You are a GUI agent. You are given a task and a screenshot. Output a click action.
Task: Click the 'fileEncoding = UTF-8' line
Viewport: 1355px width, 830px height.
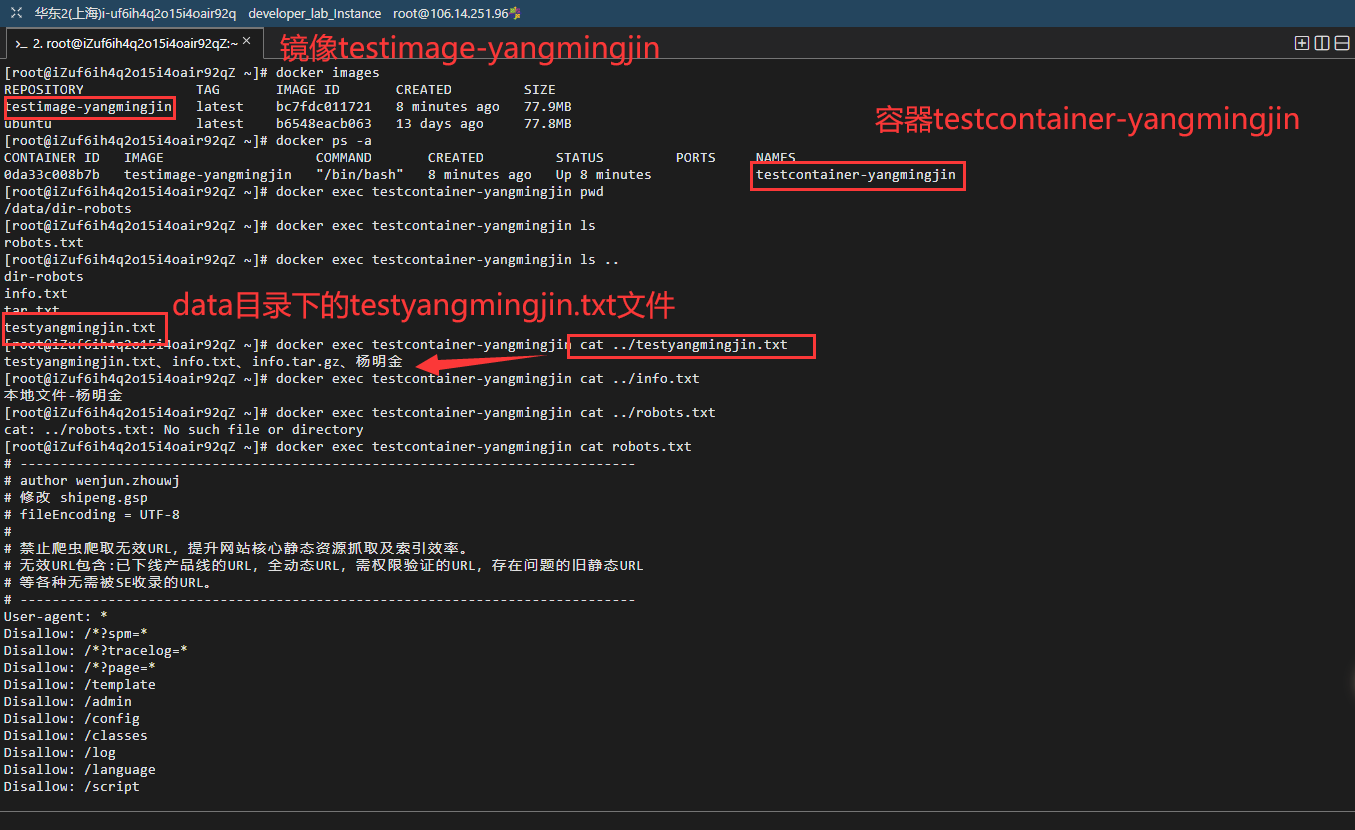[x=92, y=515]
